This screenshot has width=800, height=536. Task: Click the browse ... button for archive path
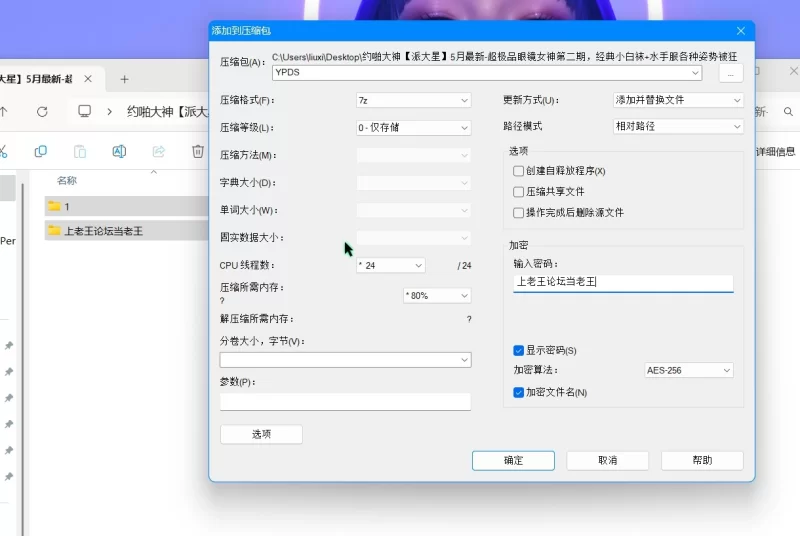click(x=731, y=73)
